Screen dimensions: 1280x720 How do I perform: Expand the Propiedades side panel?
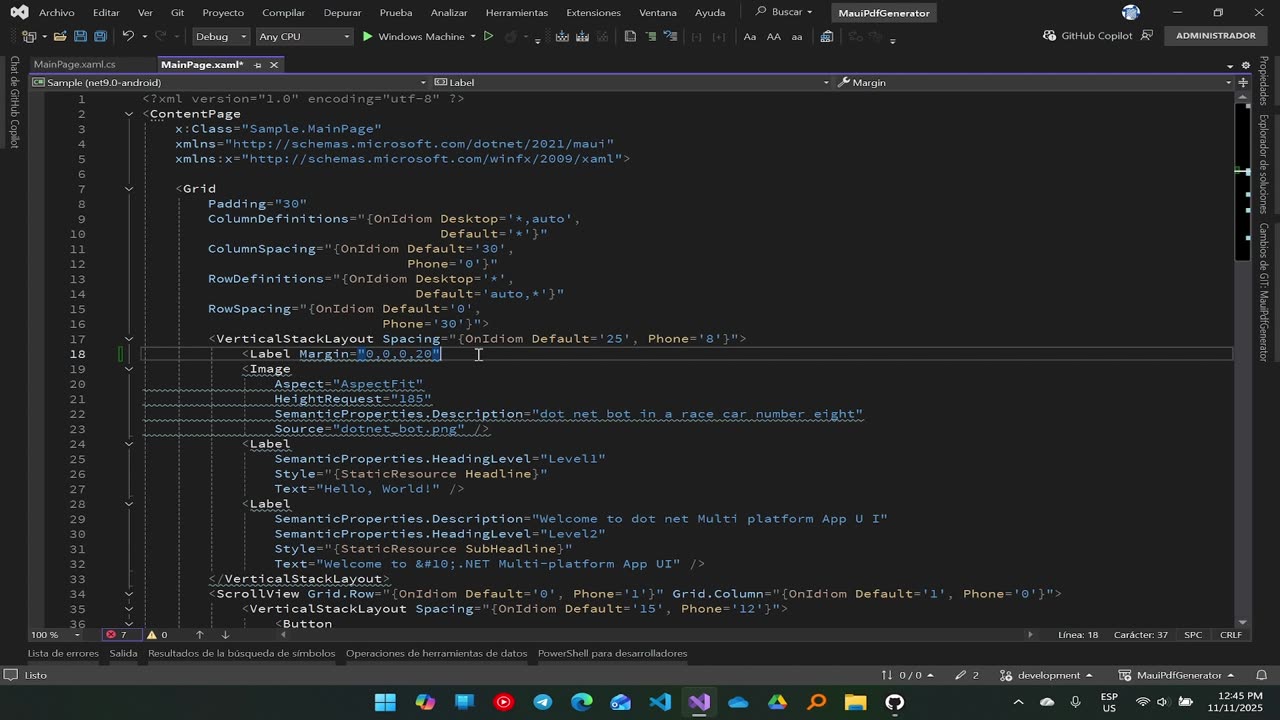tap(1263, 81)
